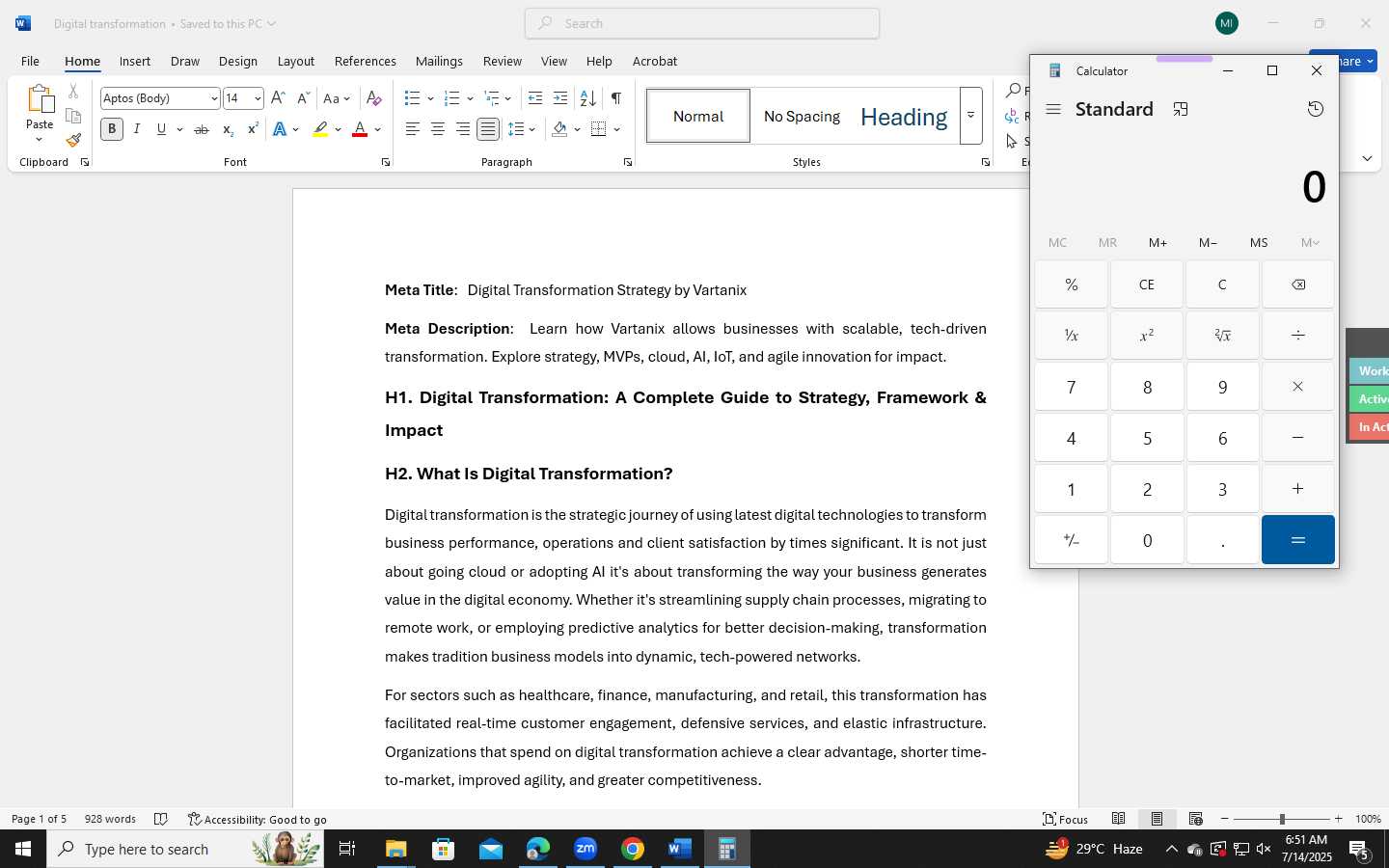Image resolution: width=1389 pixels, height=868 pixels.
Task: Sort paragraph text A to Z
Action: (587, 98)
